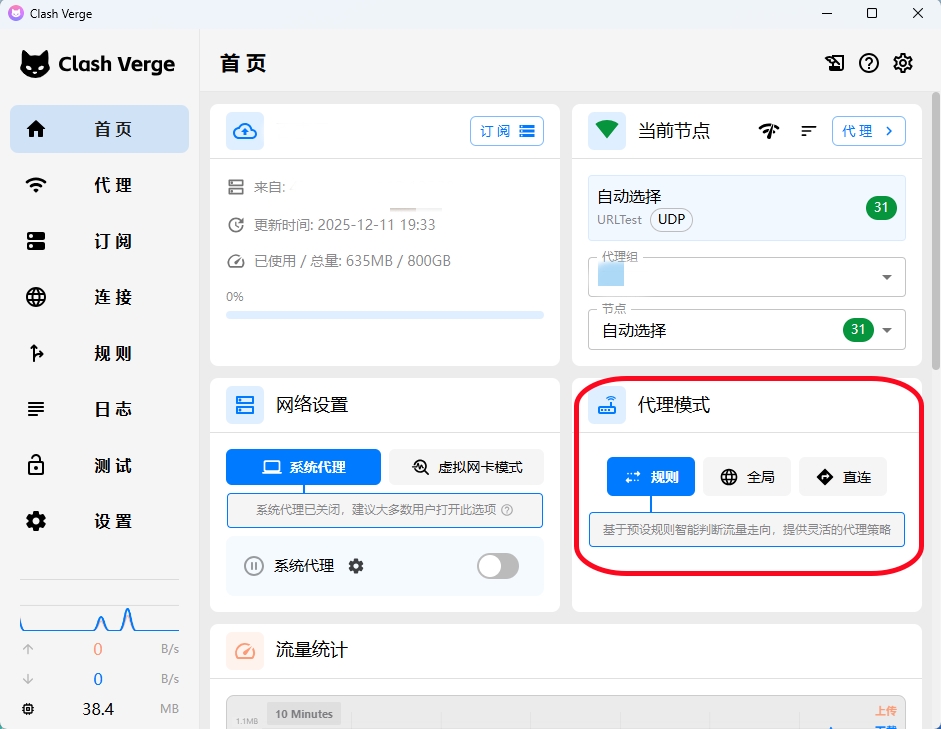Click the sort icon beside 代理 button
The width and height of the screenshot is (941, 729).
click(809, 131)
